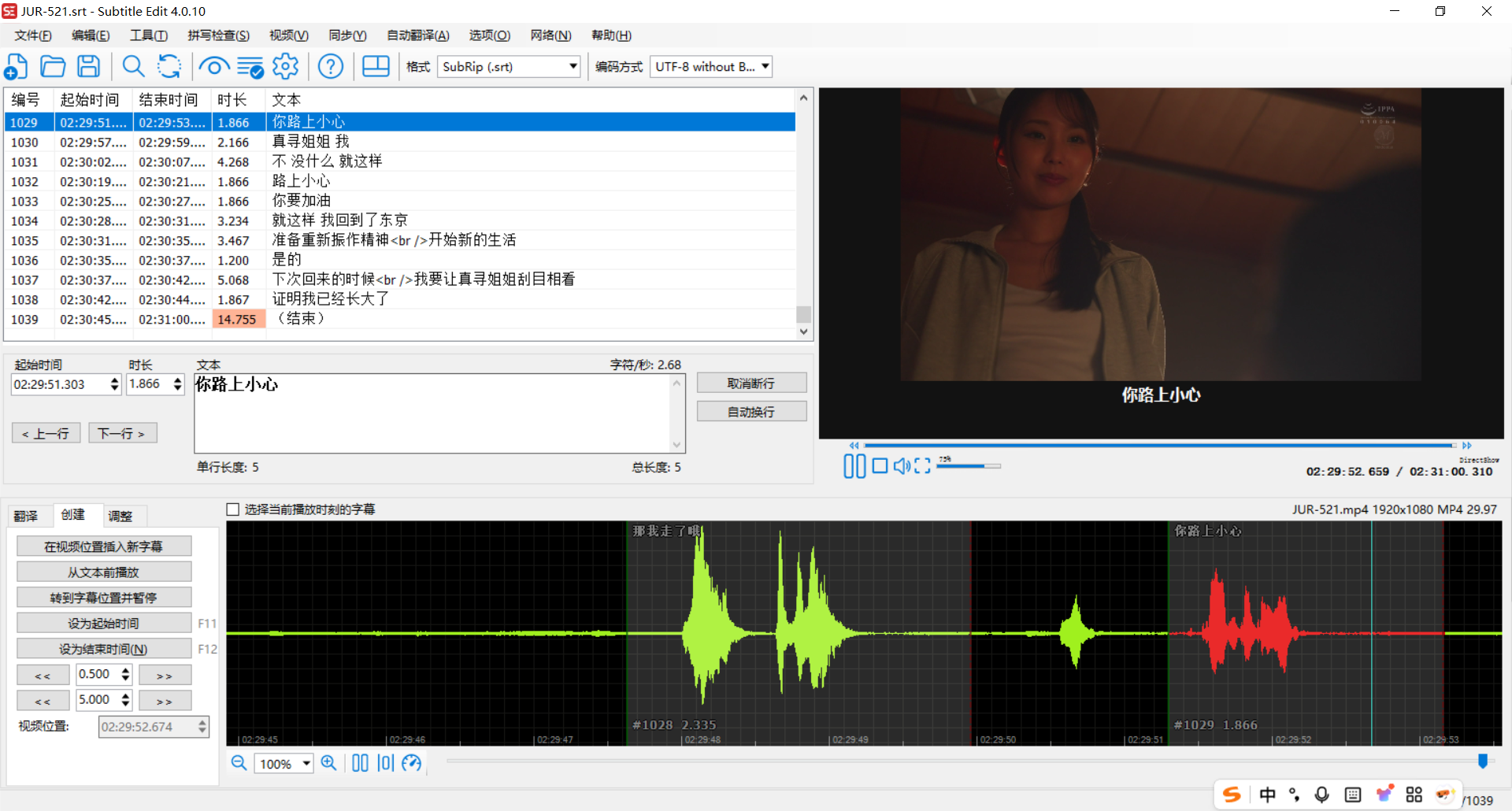Toggle layout panel icon
This screenshot has width=1512, height=811.
pos(376,67)
